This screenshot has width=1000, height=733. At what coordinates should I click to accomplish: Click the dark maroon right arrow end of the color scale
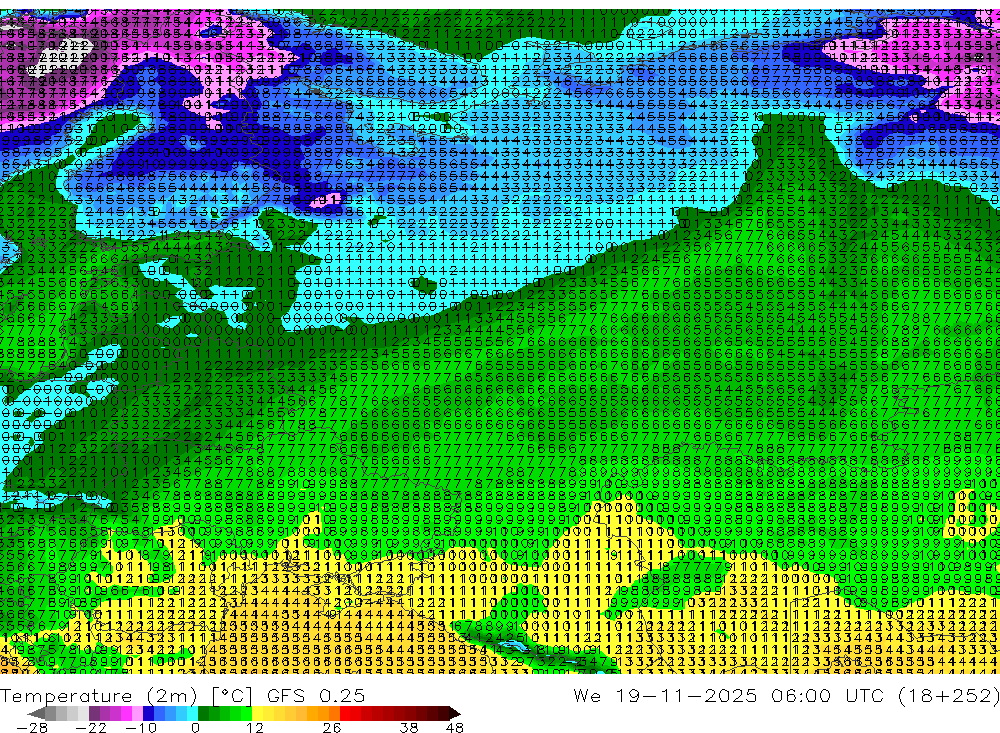(455, 713)
